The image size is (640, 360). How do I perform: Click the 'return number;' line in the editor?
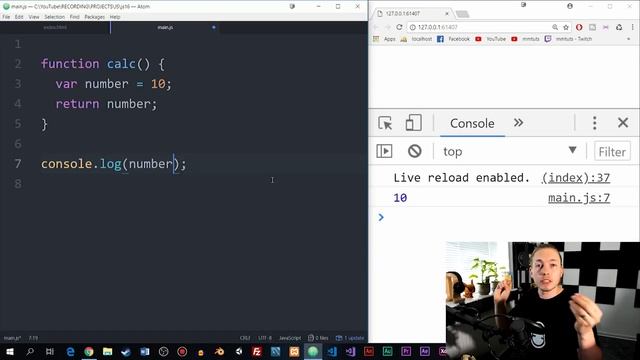[106, 104]
